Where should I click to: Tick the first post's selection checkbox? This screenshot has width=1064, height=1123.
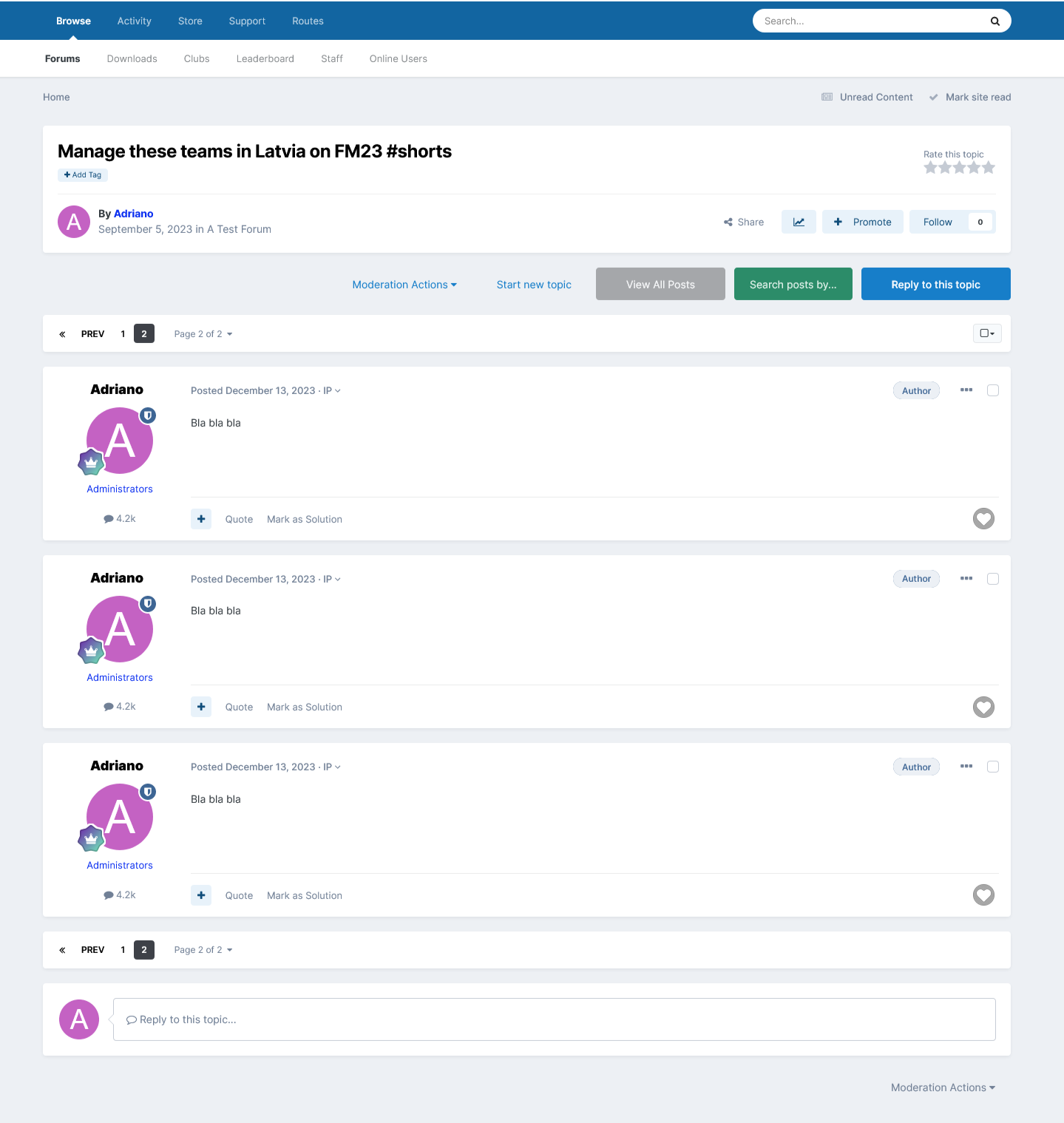tap(992, 390)
